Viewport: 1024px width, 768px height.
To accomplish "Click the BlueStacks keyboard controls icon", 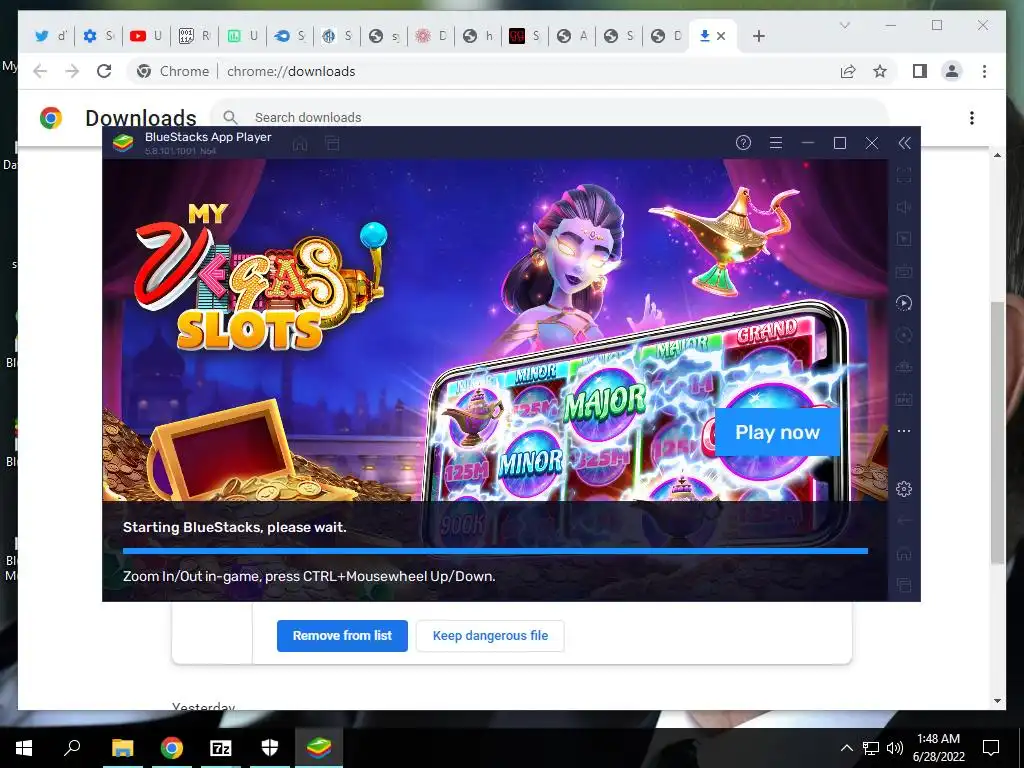I will point(904,271).
